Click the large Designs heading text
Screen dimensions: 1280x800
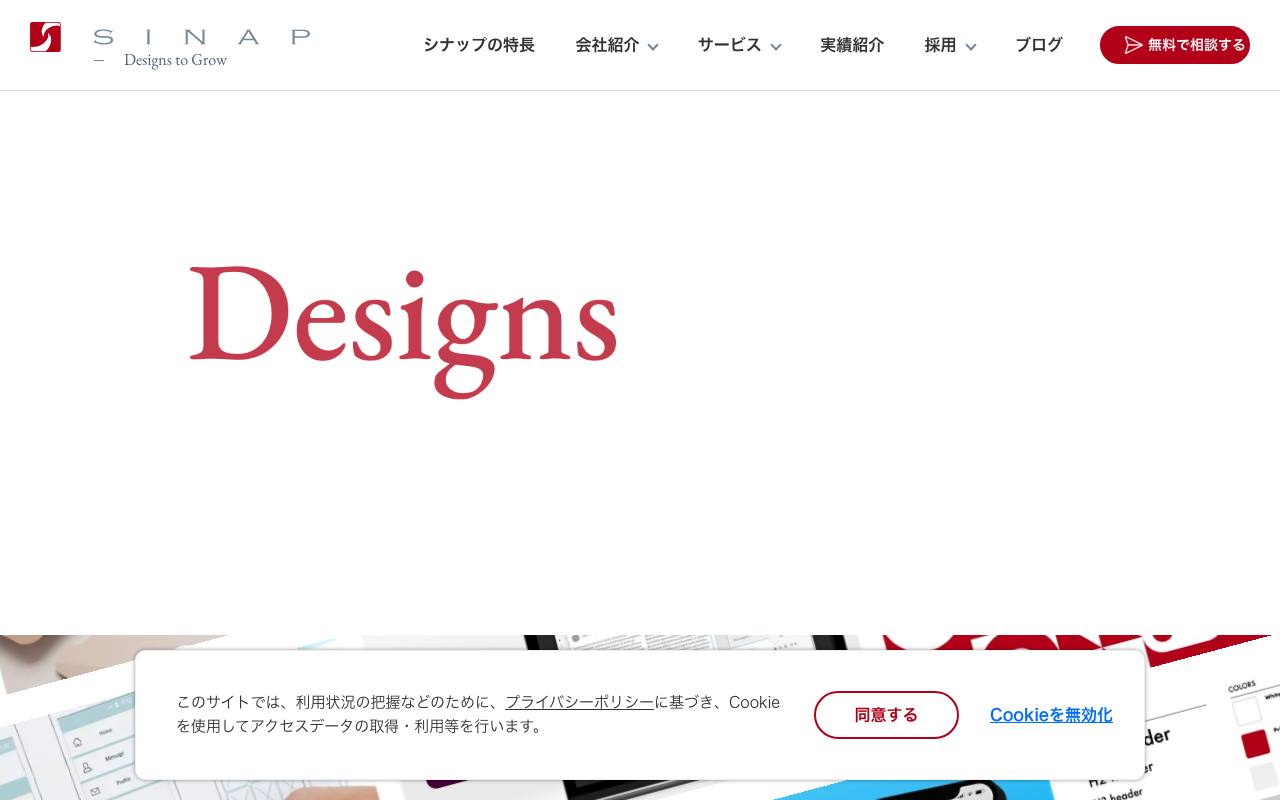point(403,332)
